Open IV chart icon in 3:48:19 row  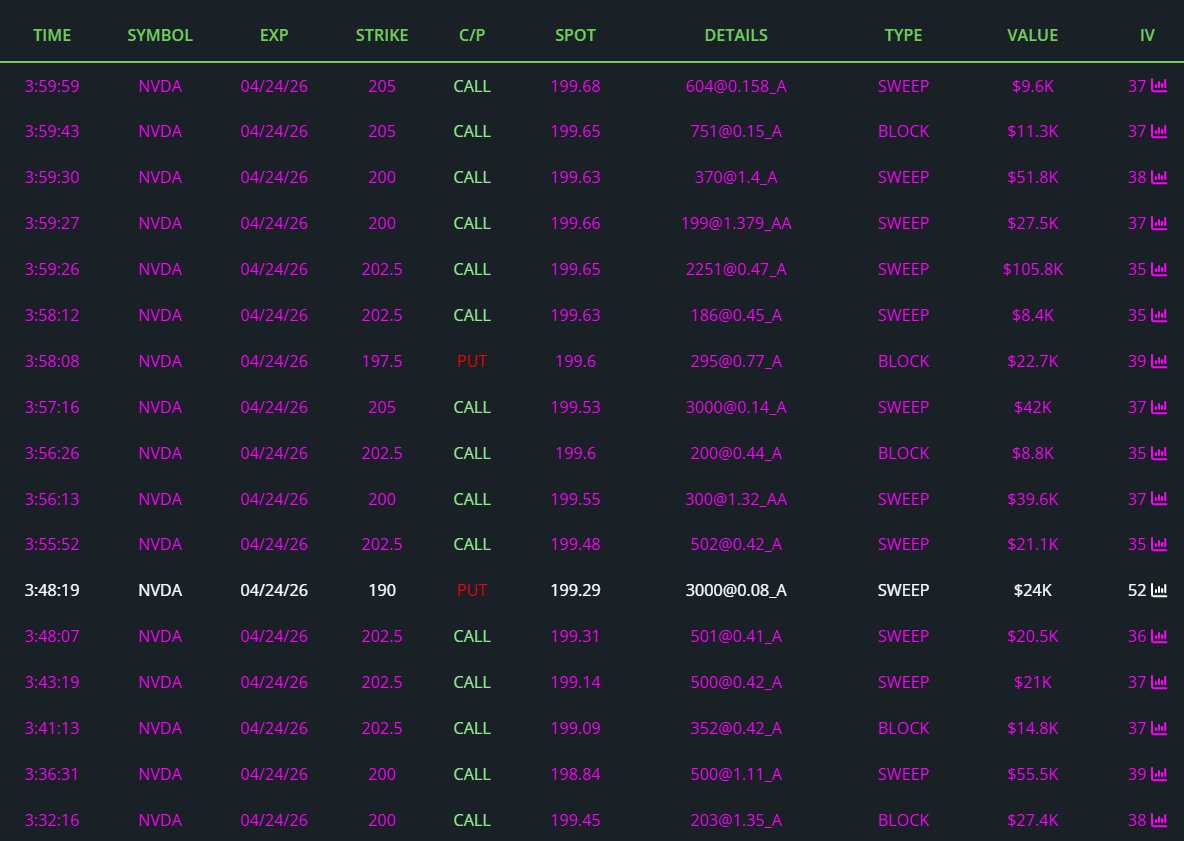click(1158, 590)
